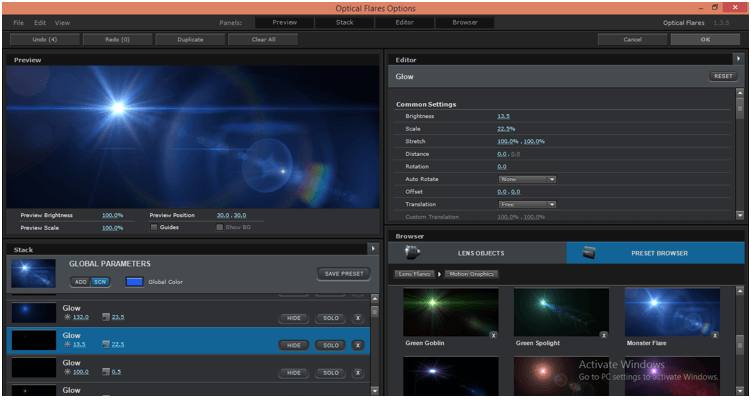Reset the Glow editor settings
751x401 pixels.
pyautogui.click(x=722, y=76)
